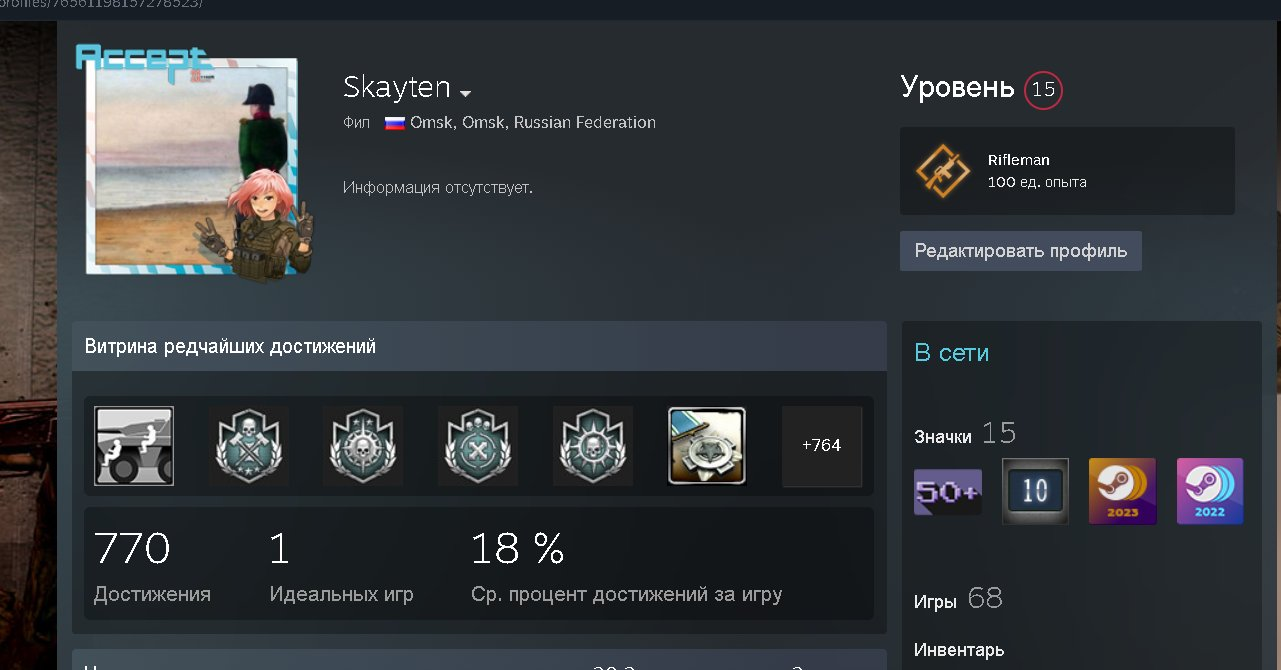View the fifth skull emblem achievement
The width and height of the screenshot is (1281, 670).
click(x=593, y=446)
